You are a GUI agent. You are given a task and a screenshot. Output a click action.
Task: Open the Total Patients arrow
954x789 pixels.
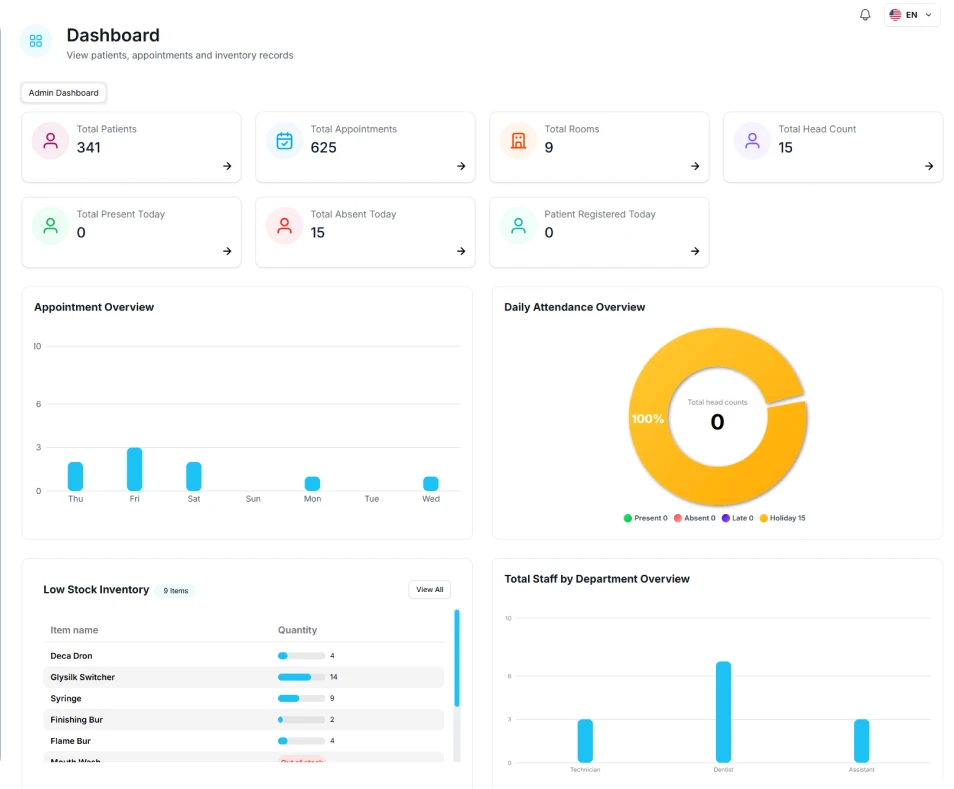pos(227,166)
